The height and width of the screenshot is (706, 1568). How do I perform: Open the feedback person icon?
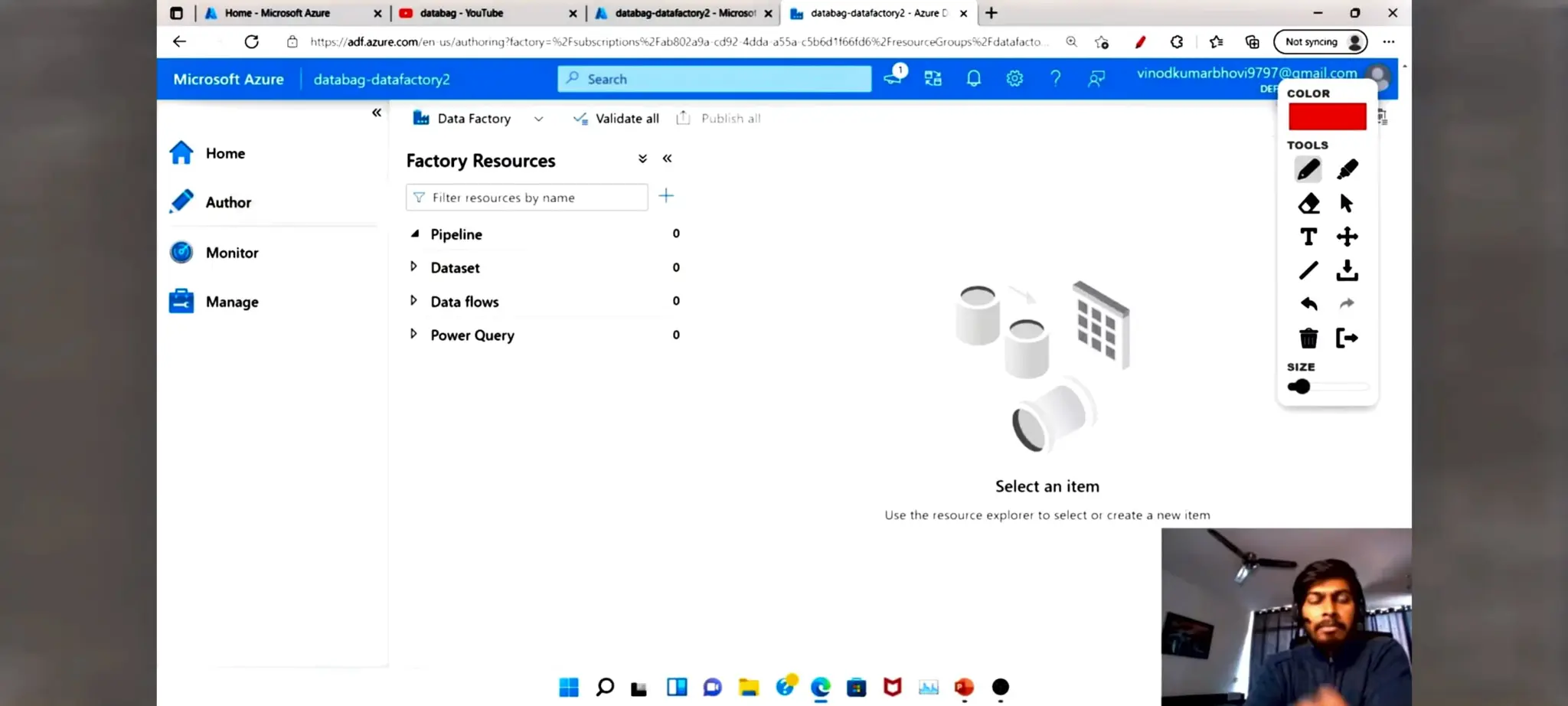tap(1096, 79)
